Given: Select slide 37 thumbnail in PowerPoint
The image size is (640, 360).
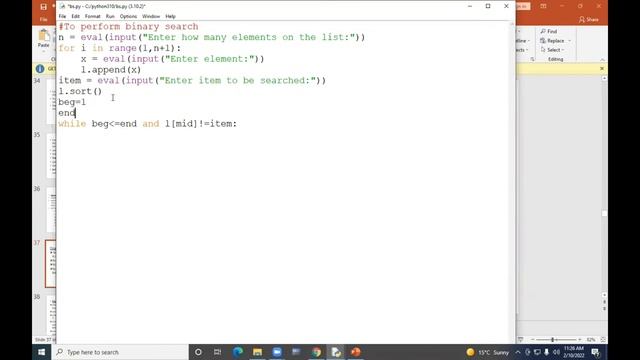Looking at the screenshot, I should point(51,264).
